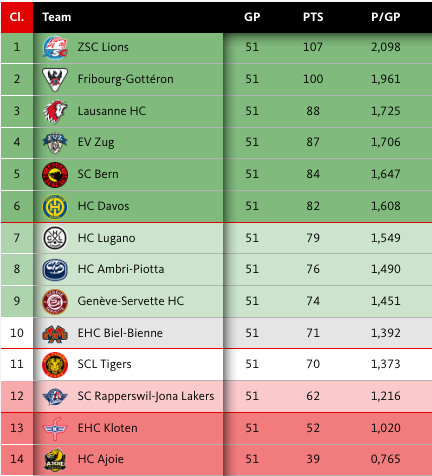Click the HC Davos yellow logo
432x476 pixels.
[55, 207]
